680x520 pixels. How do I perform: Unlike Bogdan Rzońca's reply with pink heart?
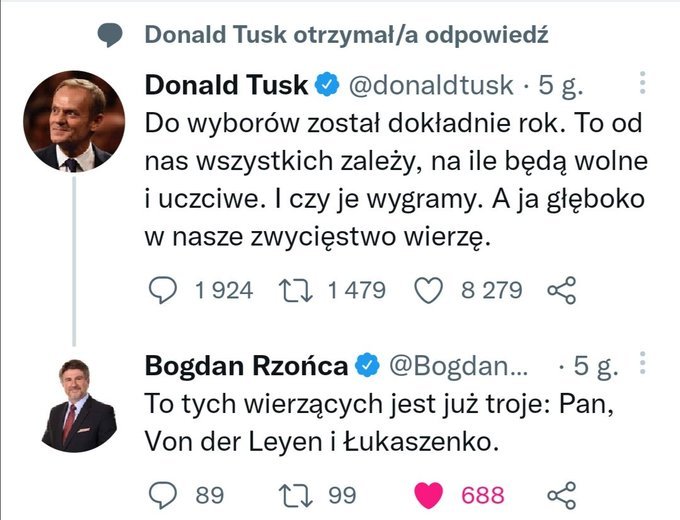429,495
